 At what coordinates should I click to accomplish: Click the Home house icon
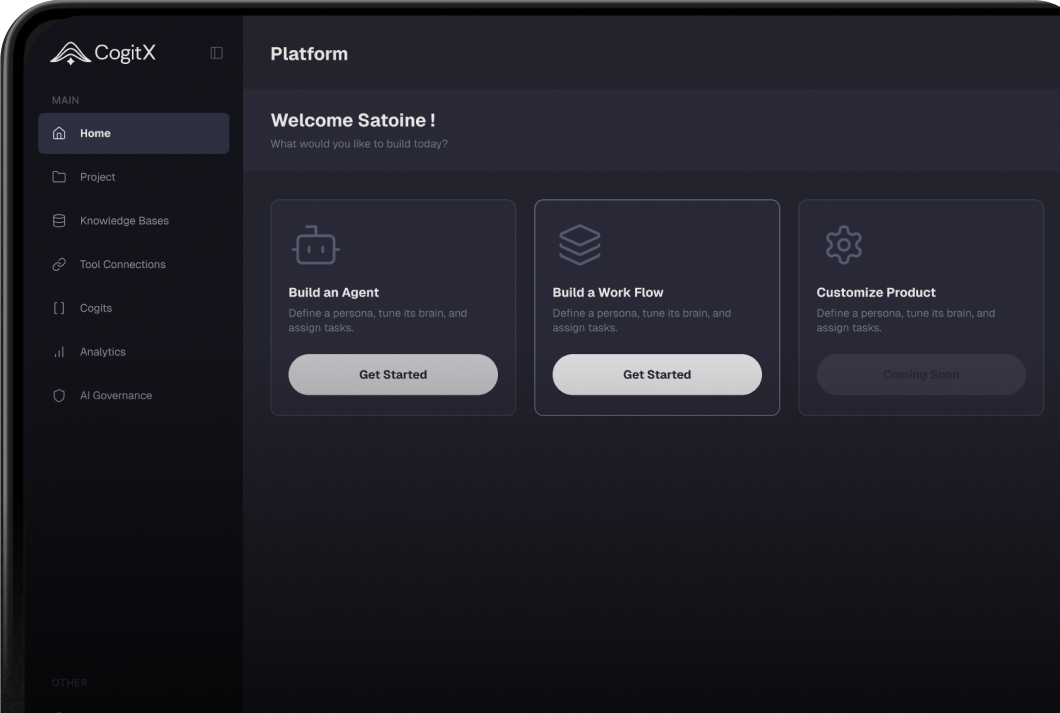(59, 133)
